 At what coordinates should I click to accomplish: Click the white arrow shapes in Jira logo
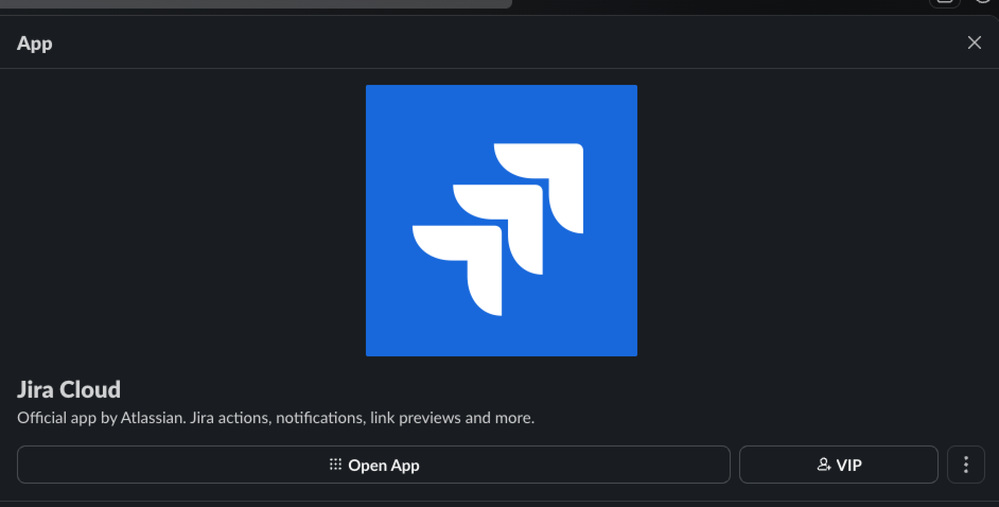498,229
